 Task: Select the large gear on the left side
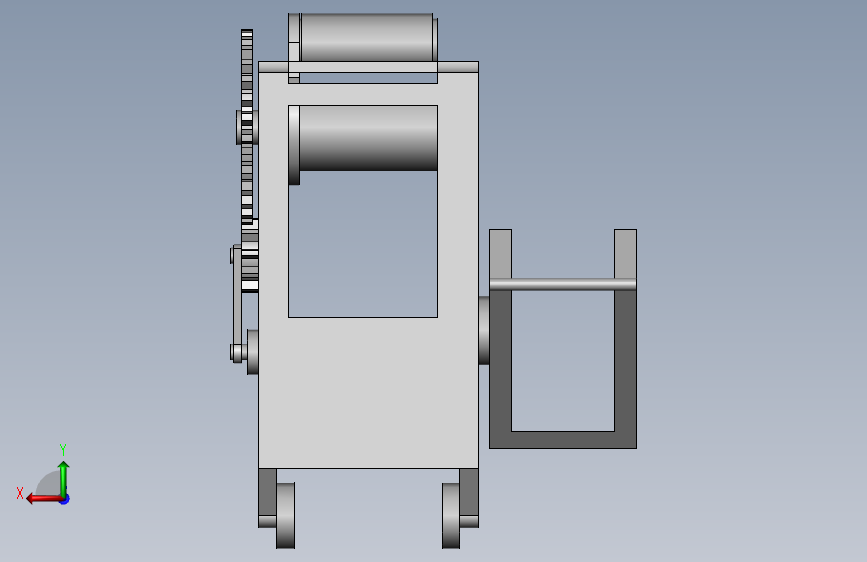[247, 126]
